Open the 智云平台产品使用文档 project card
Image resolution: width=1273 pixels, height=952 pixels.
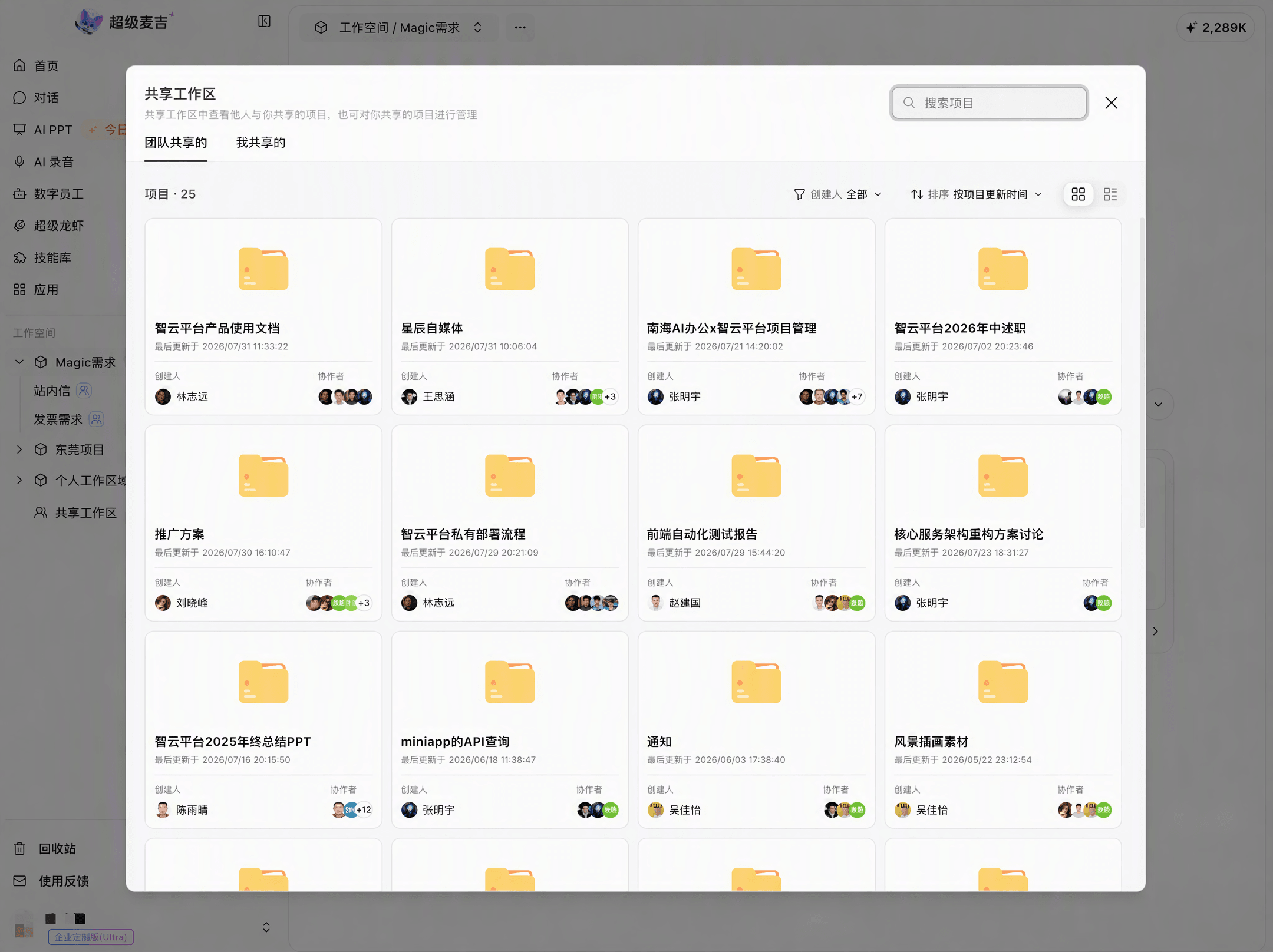263,316
